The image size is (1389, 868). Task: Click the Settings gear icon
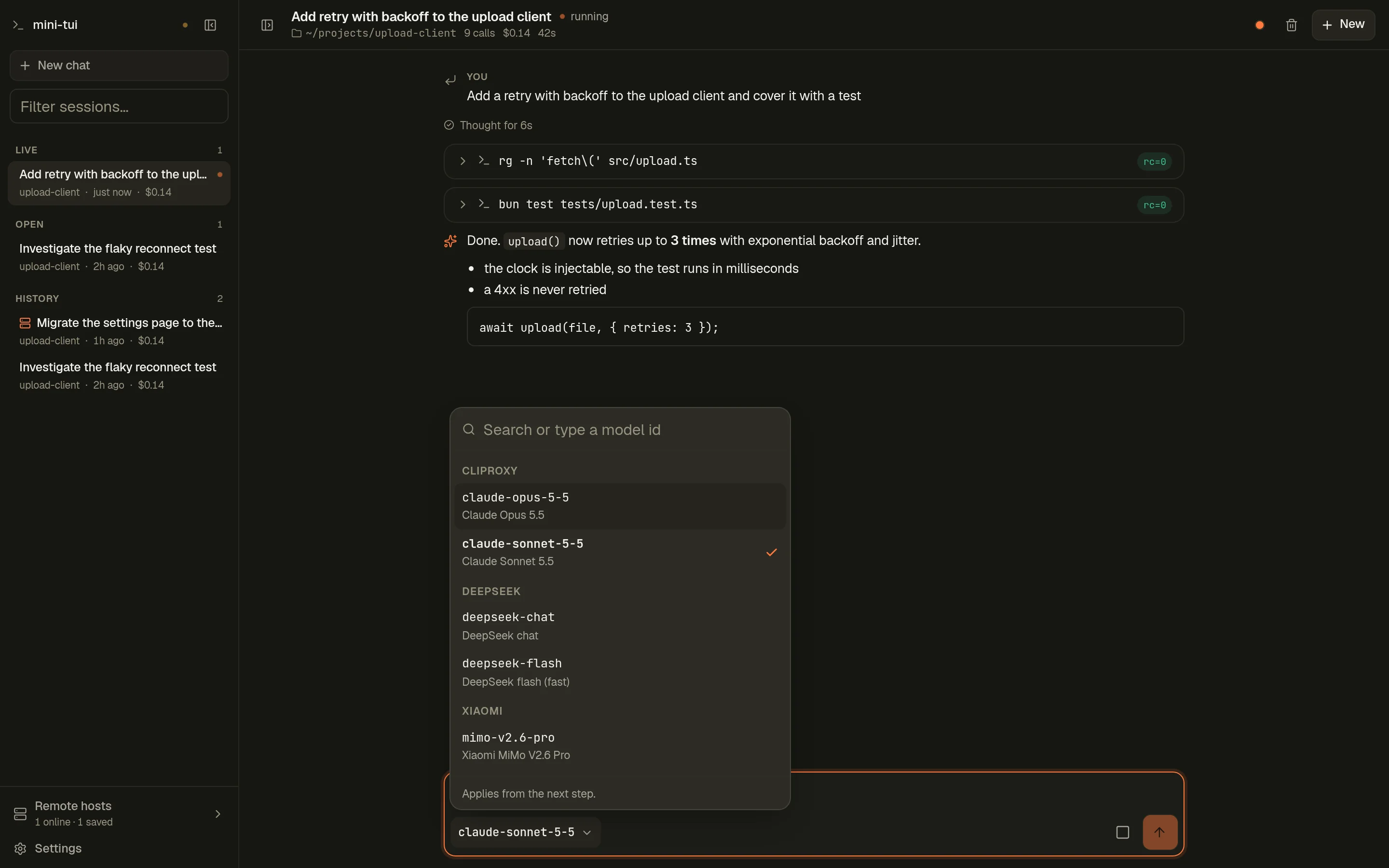coord(20,848)
